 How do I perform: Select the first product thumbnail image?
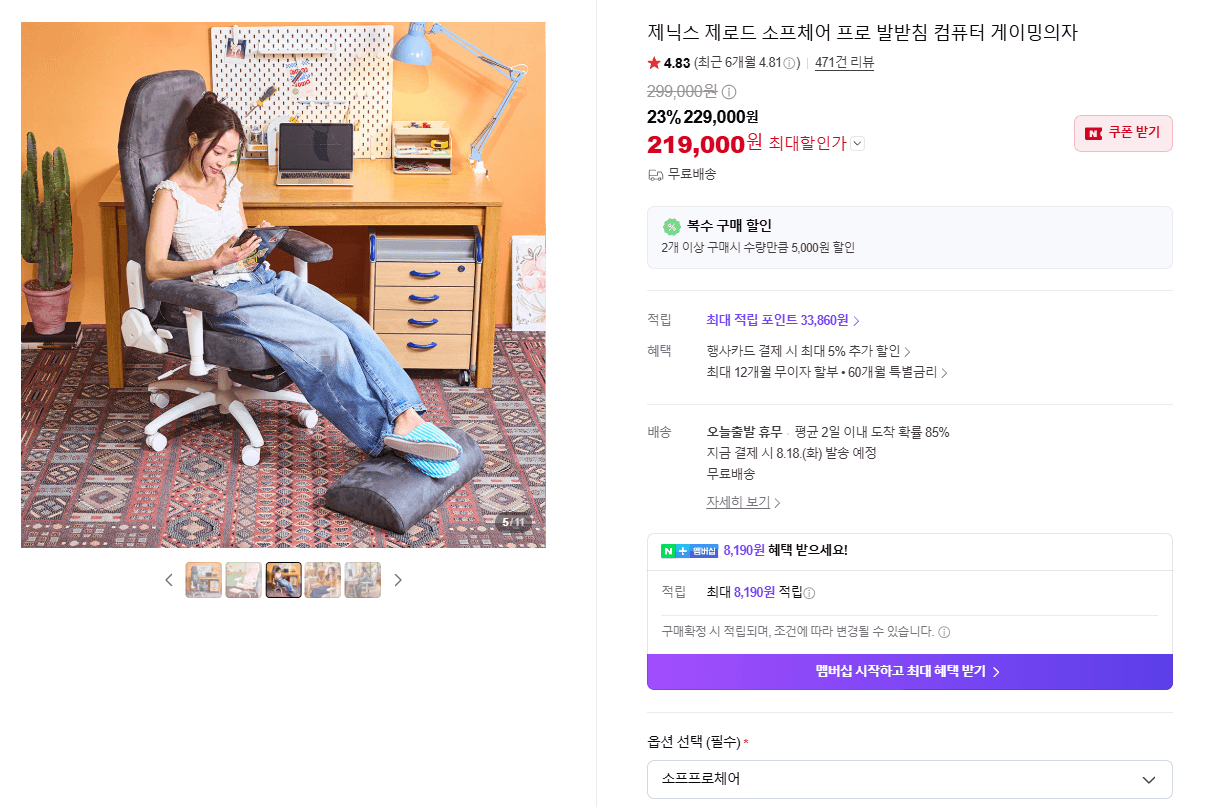pyautogui.click(x=203, y=580)
